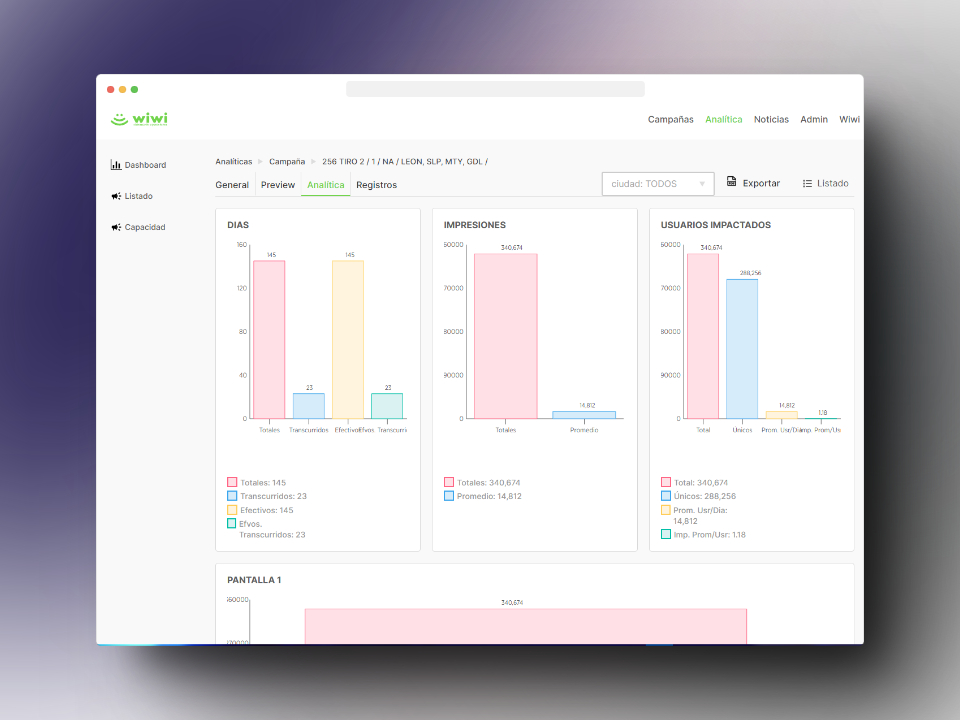Click the pink Total bar in USUARIOS IMPACTADOS

click(x=703, y=336)
